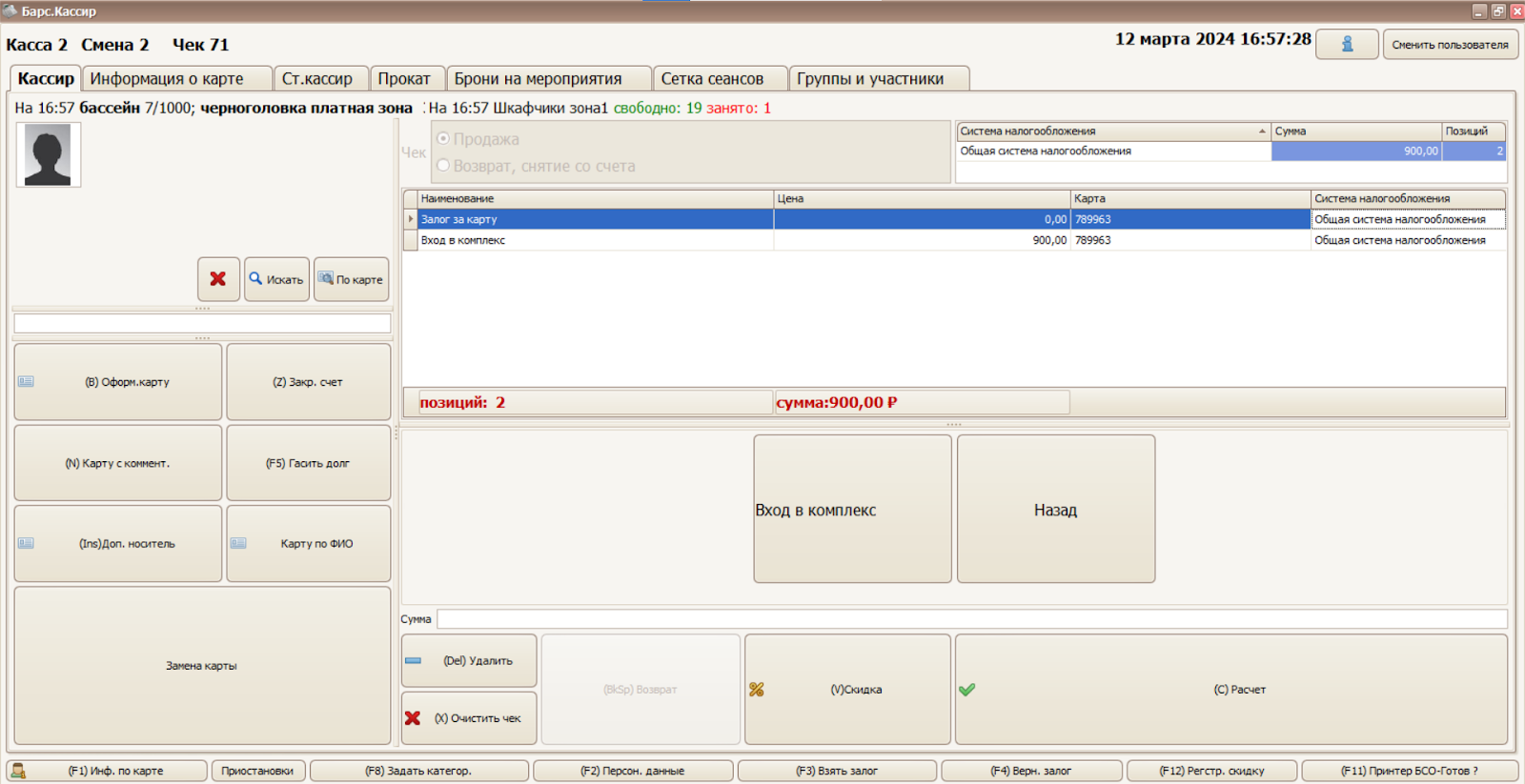Click the Наименование column header
Screen dimensions: 1525x784
pyautogui.click(x=596, y=199)
